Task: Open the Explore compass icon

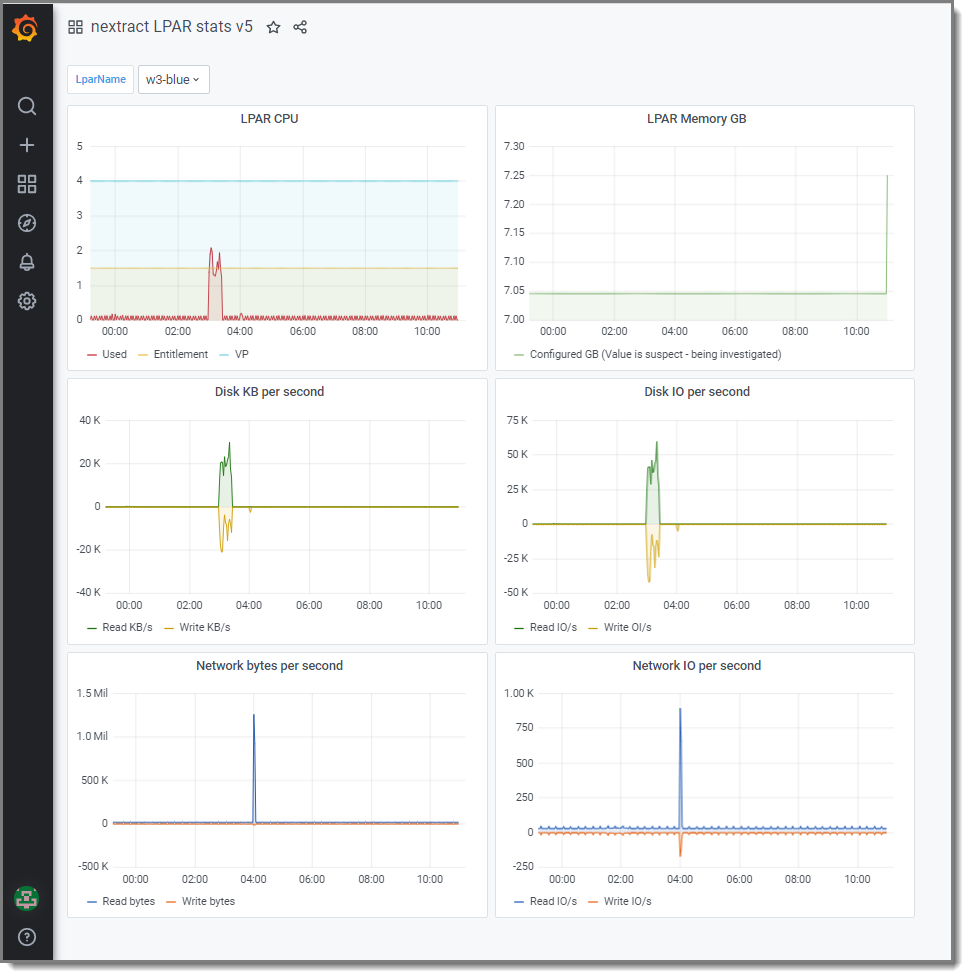Action: tap(26, 223)
